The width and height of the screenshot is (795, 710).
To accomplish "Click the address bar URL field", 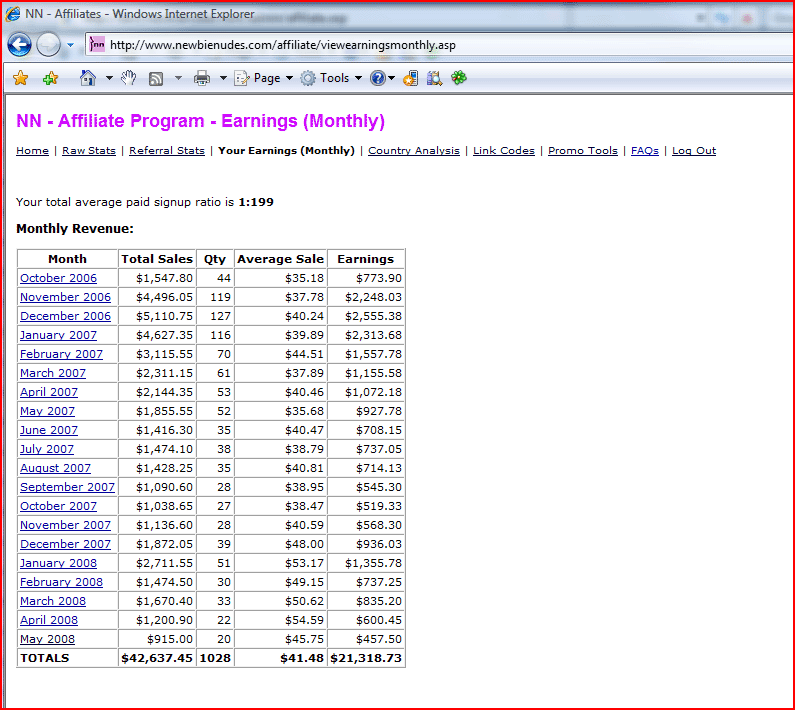I will [x=400, y=45].
